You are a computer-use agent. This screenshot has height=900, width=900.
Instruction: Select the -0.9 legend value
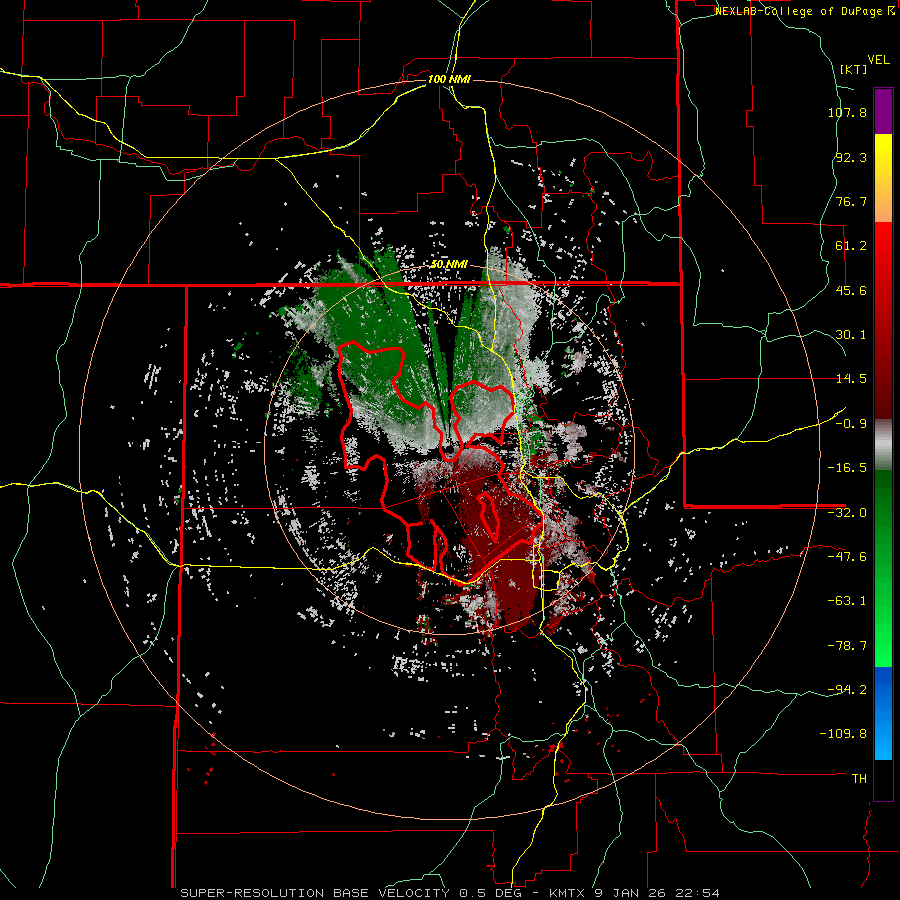coord(851,424)
